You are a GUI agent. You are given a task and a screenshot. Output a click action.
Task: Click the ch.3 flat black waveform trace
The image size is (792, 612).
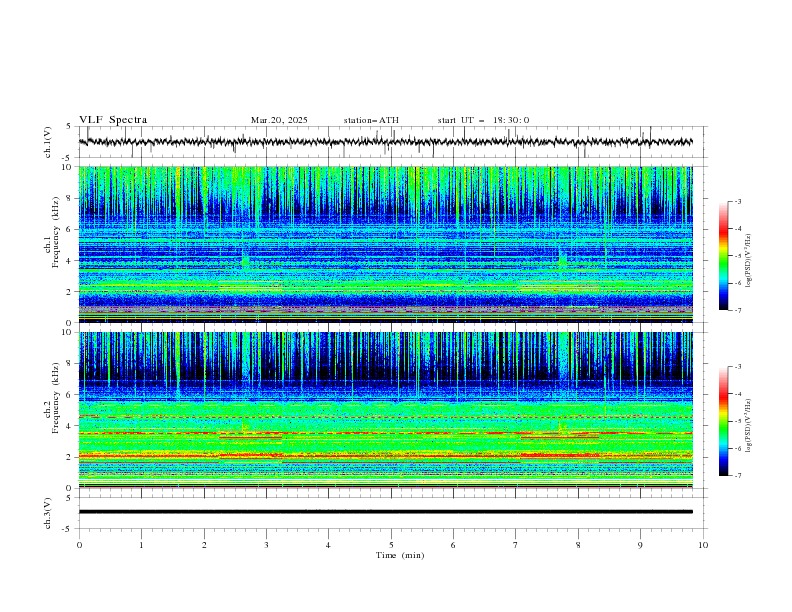(385, 512)
